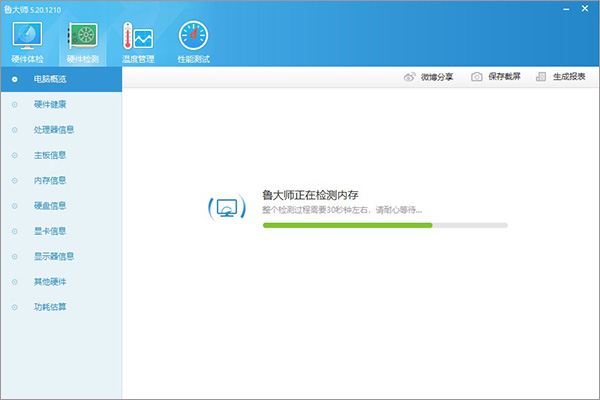Click the 生成报表 button text
This screenshot has width=600, height=400.
pos(569,77)
